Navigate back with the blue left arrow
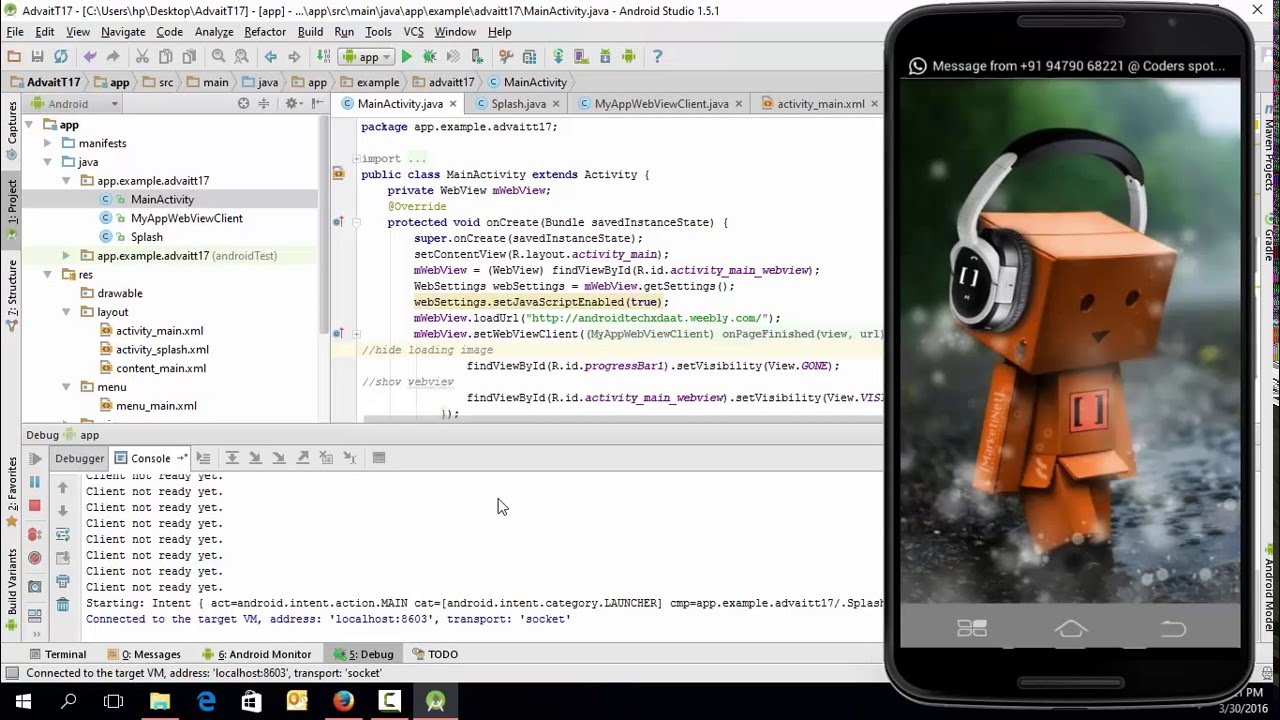Viewport: 1280px width, 720px height. click(270, 57)
